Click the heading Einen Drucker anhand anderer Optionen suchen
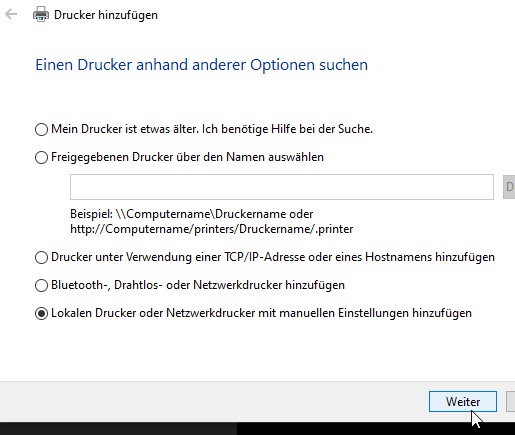515x435 pixels. [x=202, y=65]
